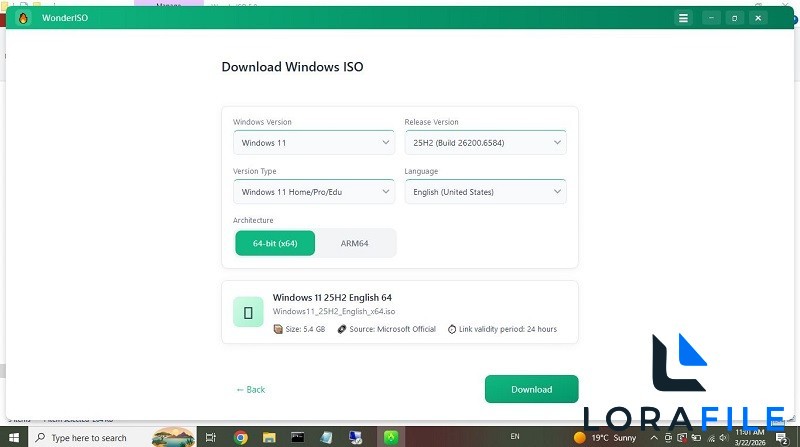Open the Windows Start menu
This screenshot has height=447, width=800.
14,437
